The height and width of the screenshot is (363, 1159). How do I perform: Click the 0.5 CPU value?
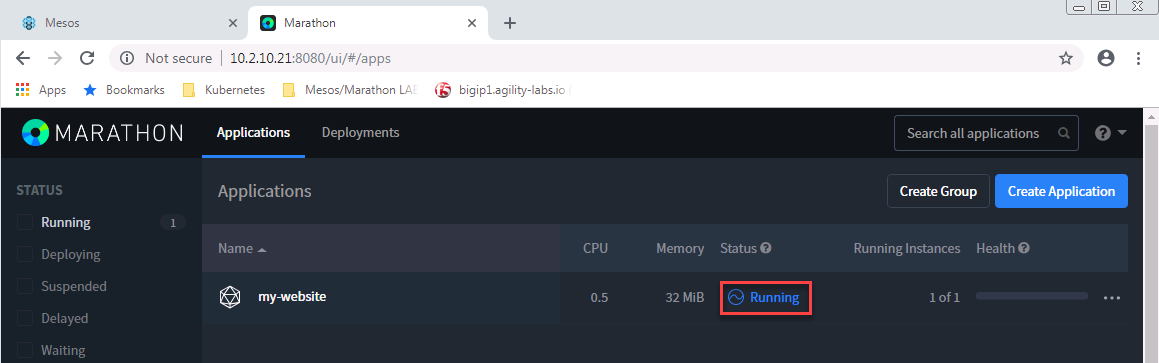pos(599,297)
